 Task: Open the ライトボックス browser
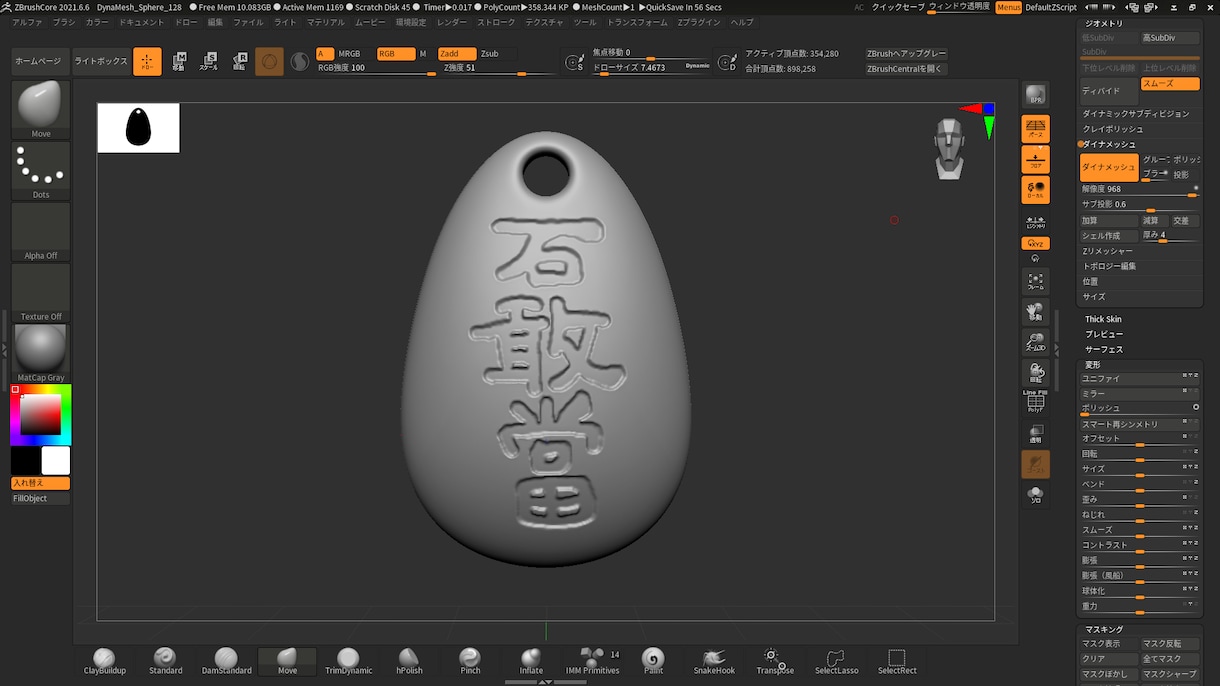(101, 62)
